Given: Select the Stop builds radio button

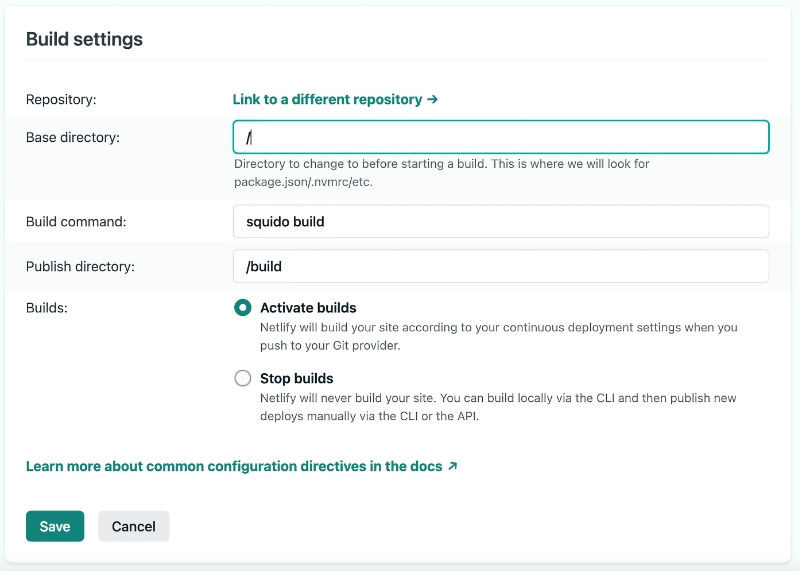Looking at the screenshot, I should tap(243, 378).
